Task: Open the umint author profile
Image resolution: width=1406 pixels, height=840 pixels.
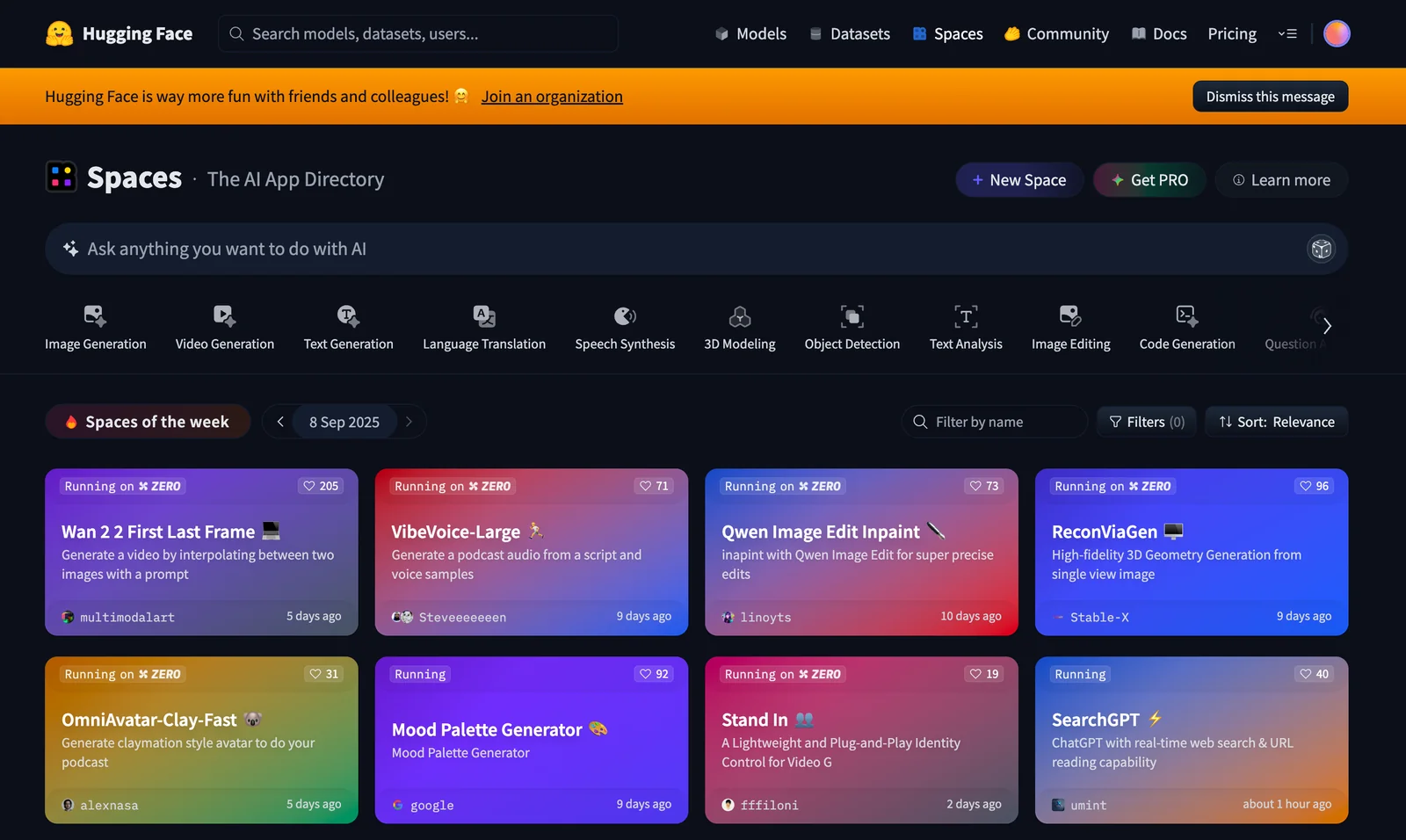Action: [1080, 805]
